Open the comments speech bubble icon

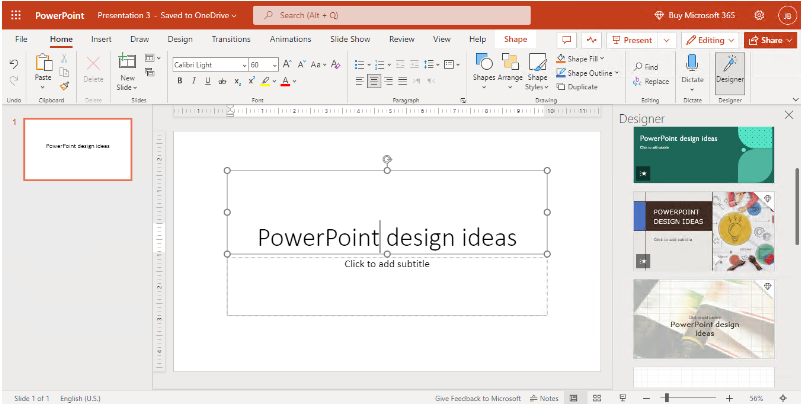pos(567,40)
